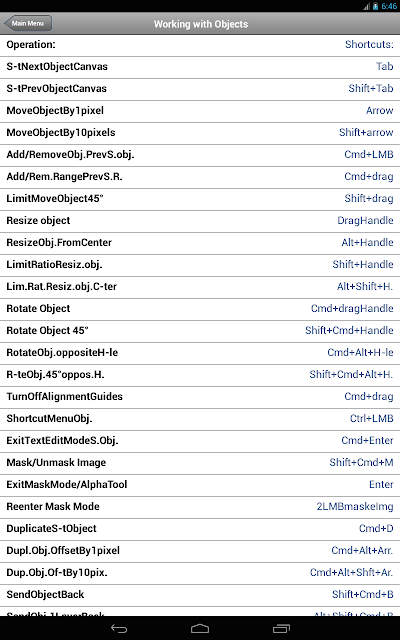Choose the Reenter Mask Mode row
The image size is (400, 640).
pos(200,507)
